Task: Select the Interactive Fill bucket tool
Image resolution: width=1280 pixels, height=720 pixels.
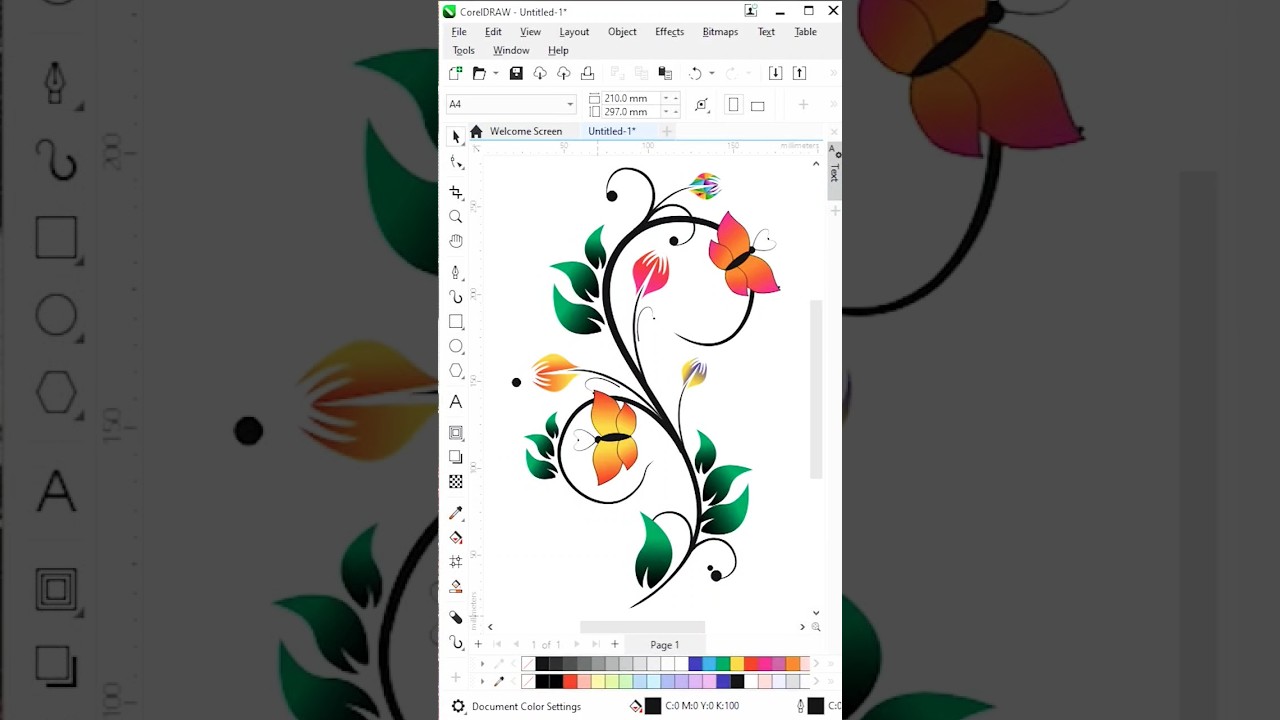Action: [x=456, y=537]
